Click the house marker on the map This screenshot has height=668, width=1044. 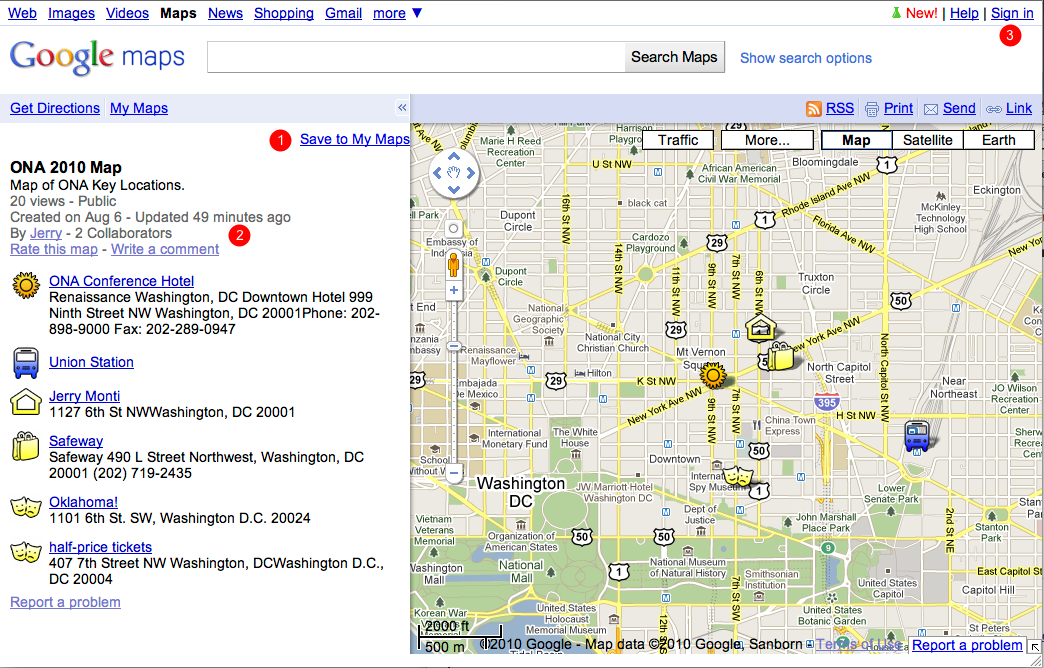[760, 328]
